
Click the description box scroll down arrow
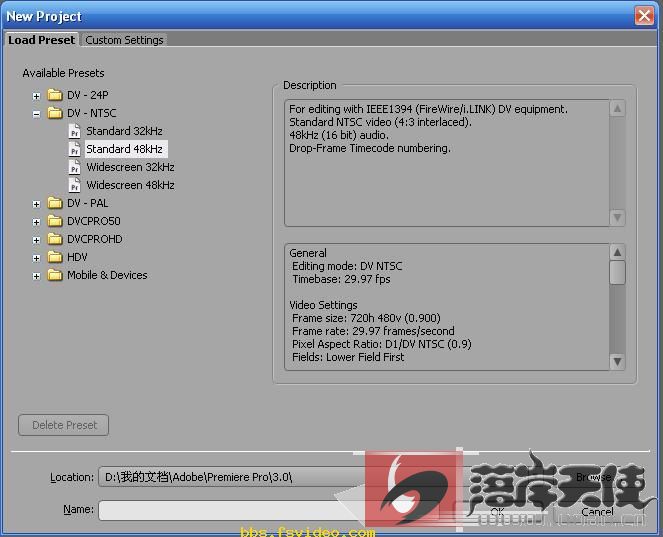(617, 217)
